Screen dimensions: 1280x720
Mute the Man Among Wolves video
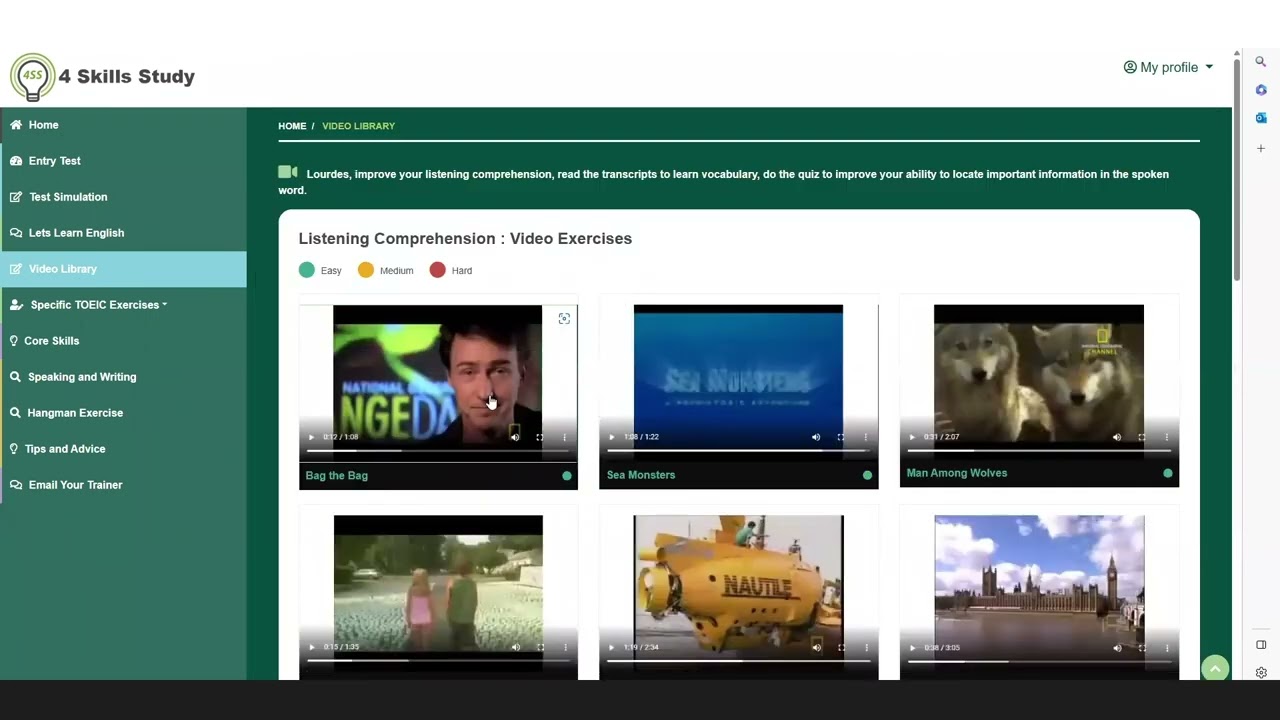(1117, 437)
